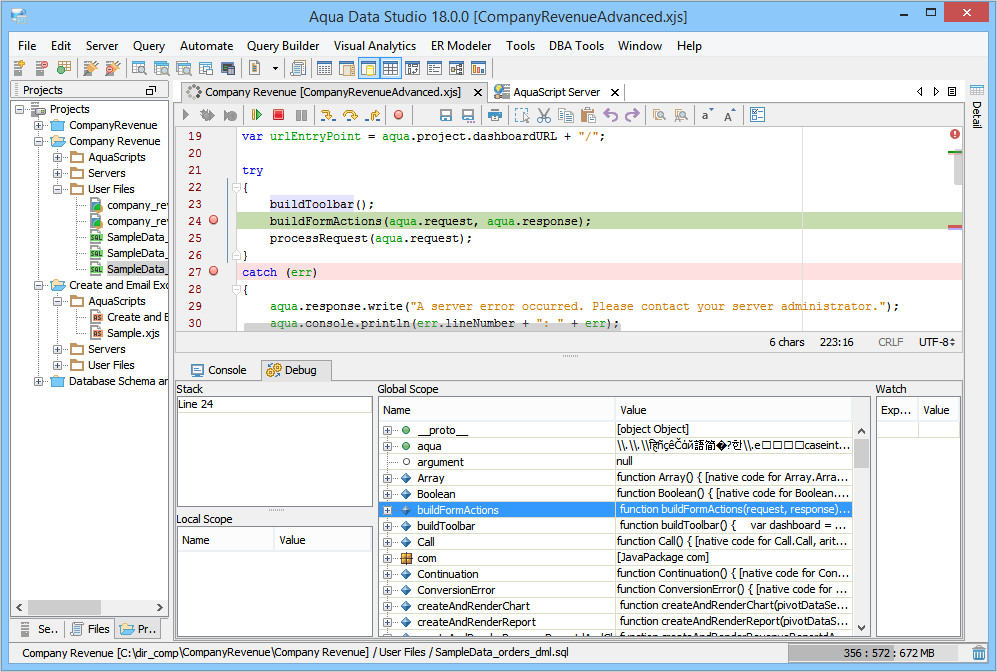
Task: Click the Cut scissors icon
Action: tap(544, 115)
